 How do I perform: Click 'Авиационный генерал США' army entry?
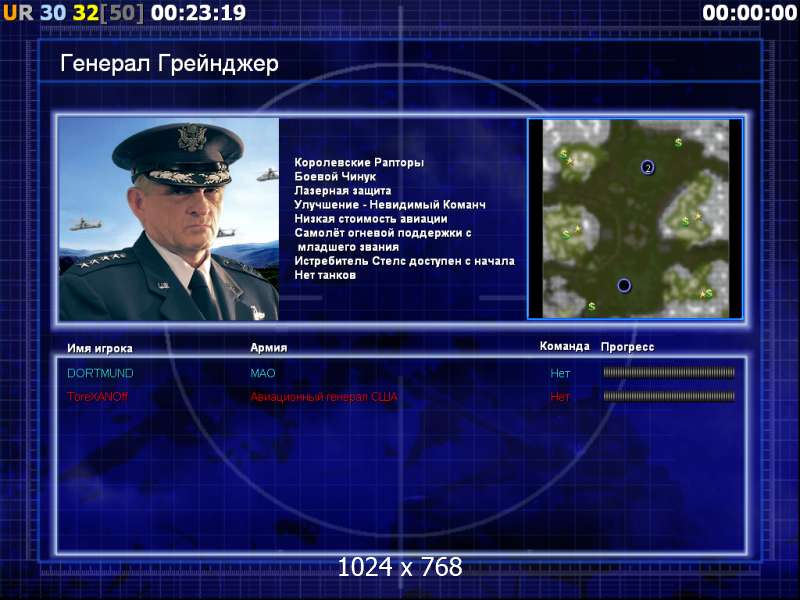[x=324, y=396]
